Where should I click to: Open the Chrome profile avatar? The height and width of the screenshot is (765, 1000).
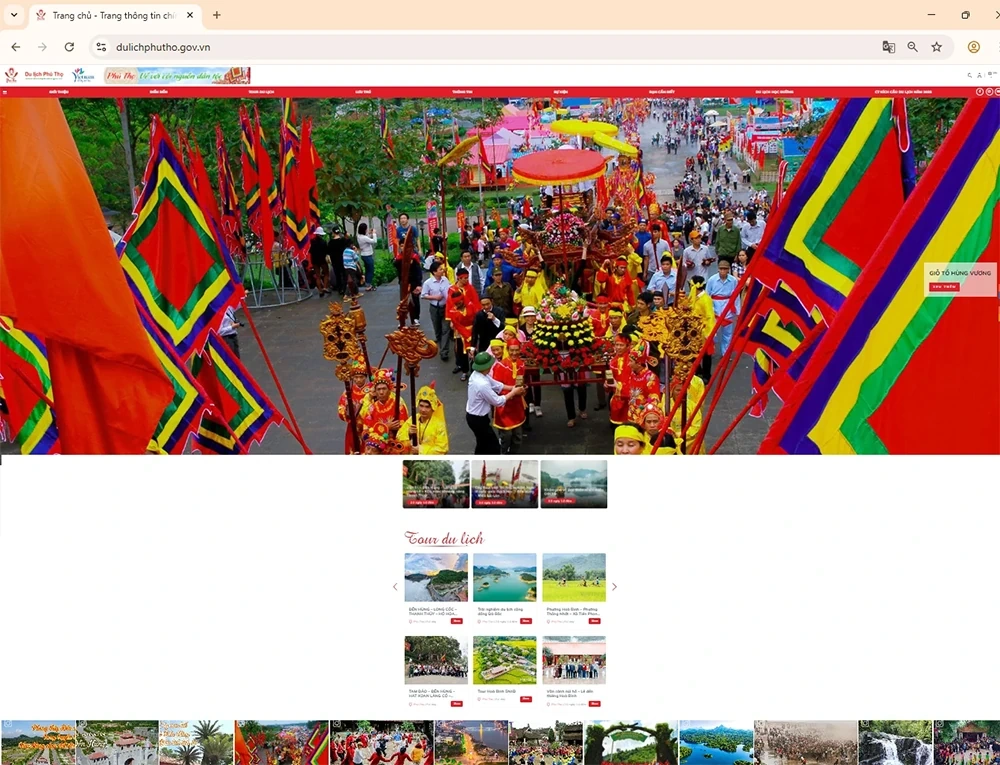pos(973,47)
